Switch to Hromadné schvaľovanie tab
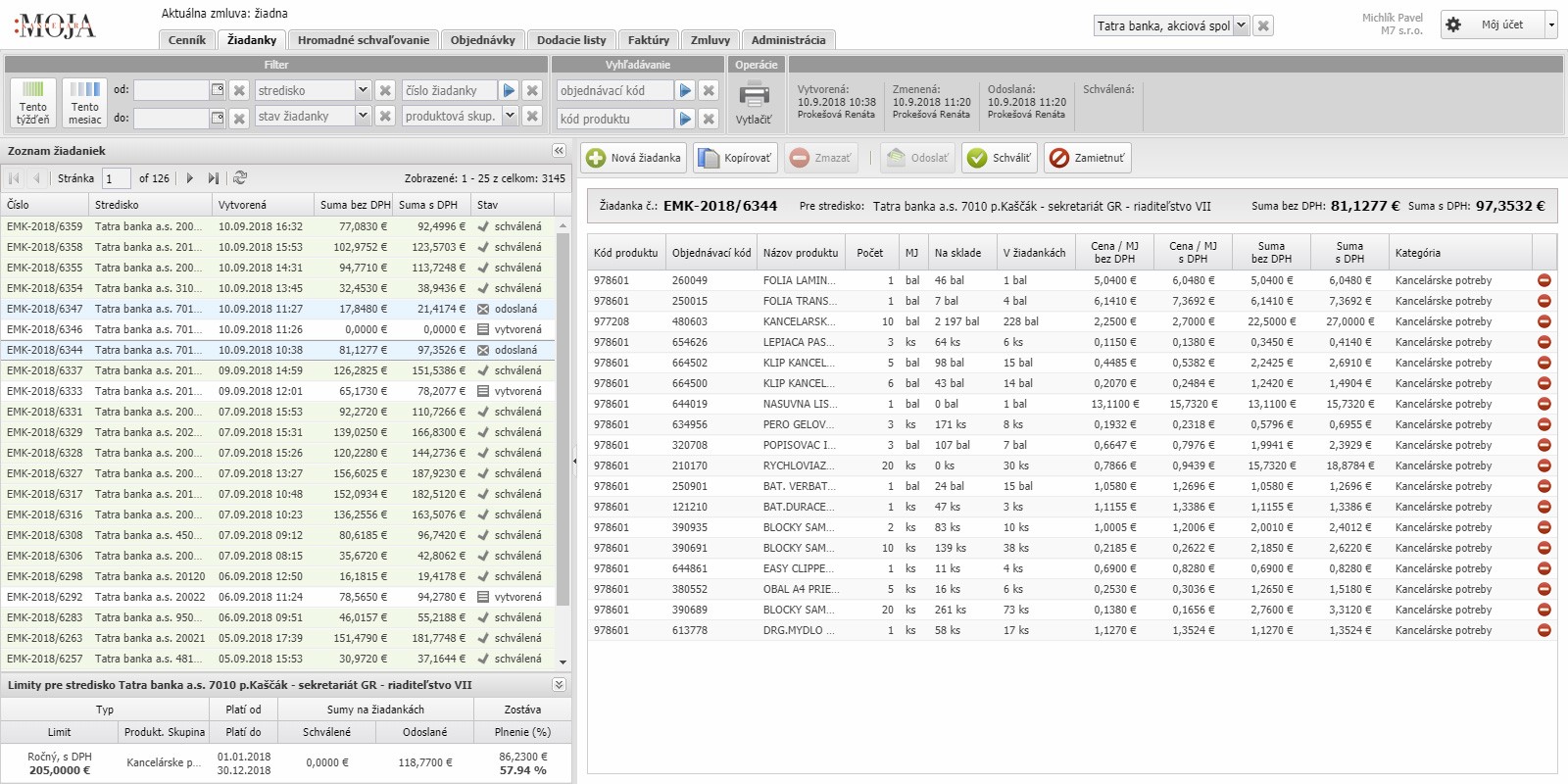Image resolution: width=1568 pixels, height=784 pixels. click(364, 40)
